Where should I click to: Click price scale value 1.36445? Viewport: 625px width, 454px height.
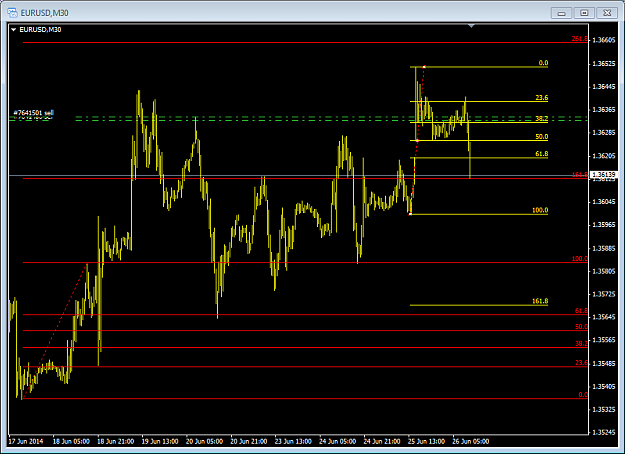[x=604, y=86]
